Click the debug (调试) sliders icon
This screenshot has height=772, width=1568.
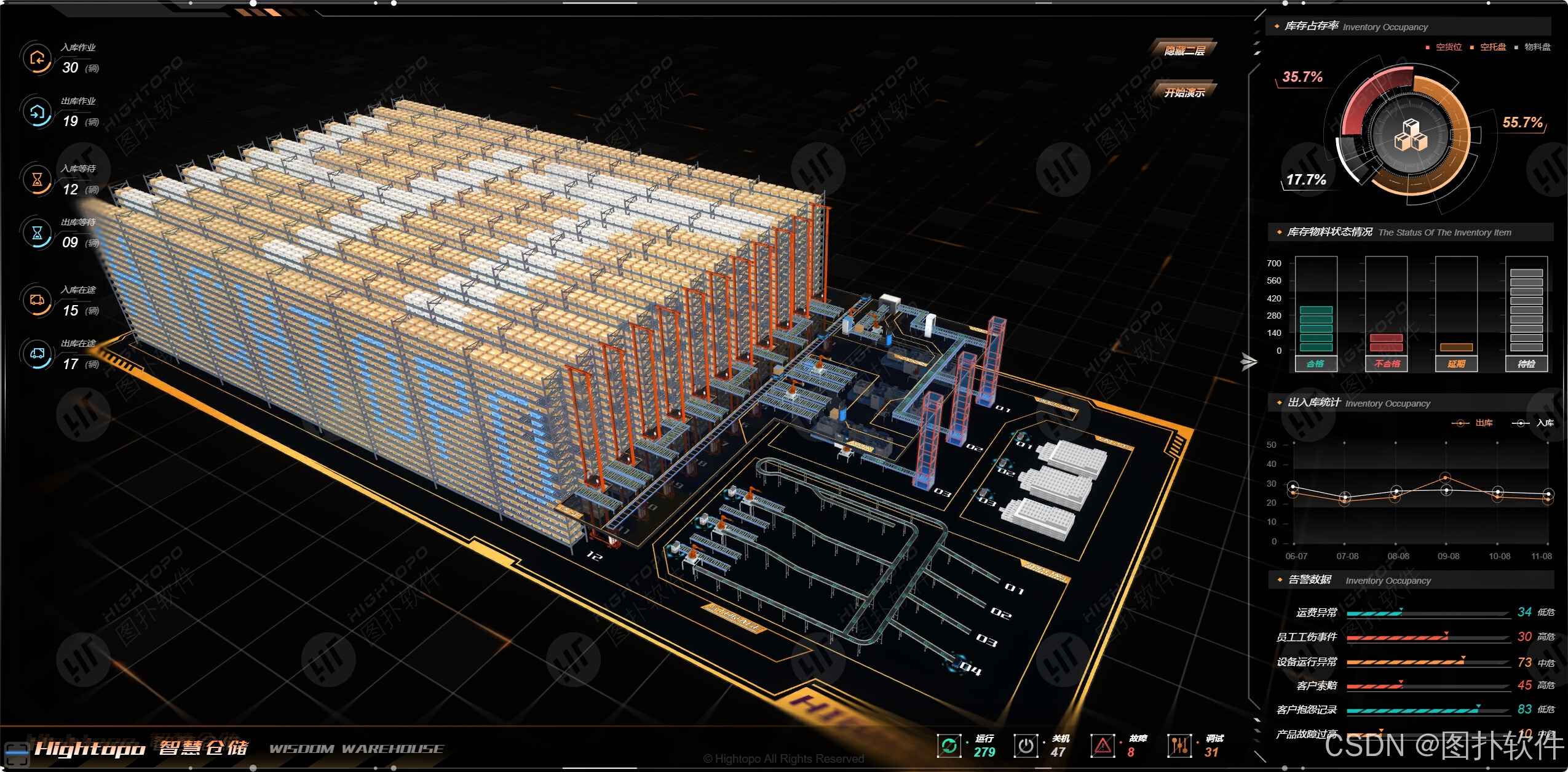coord(1179,746)
